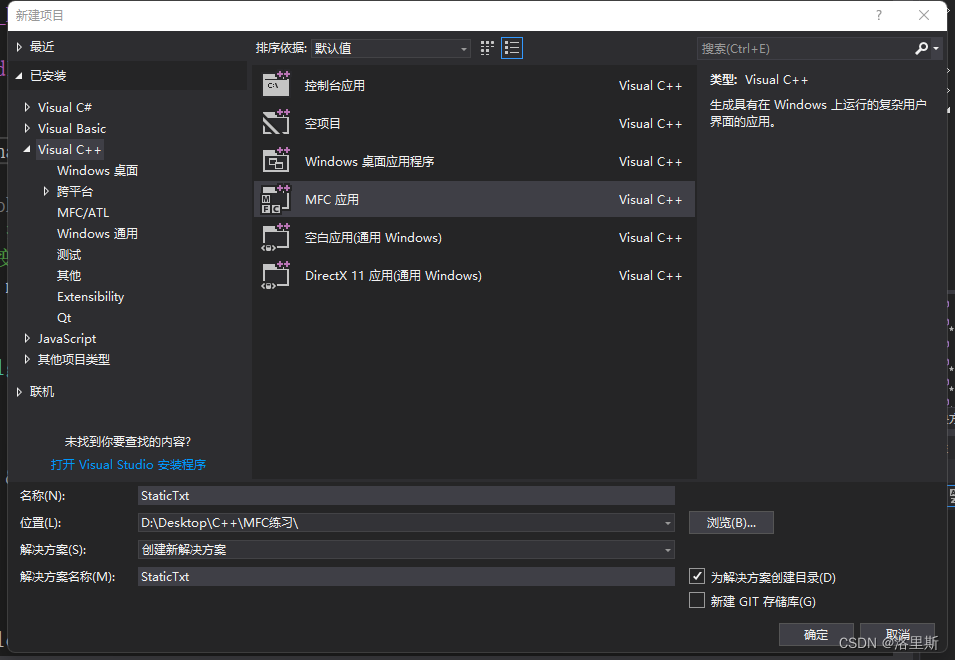The height and width of the screenshot is (660, 955).
Task: Select the Empty Project template icon
Action: point(276,122)
